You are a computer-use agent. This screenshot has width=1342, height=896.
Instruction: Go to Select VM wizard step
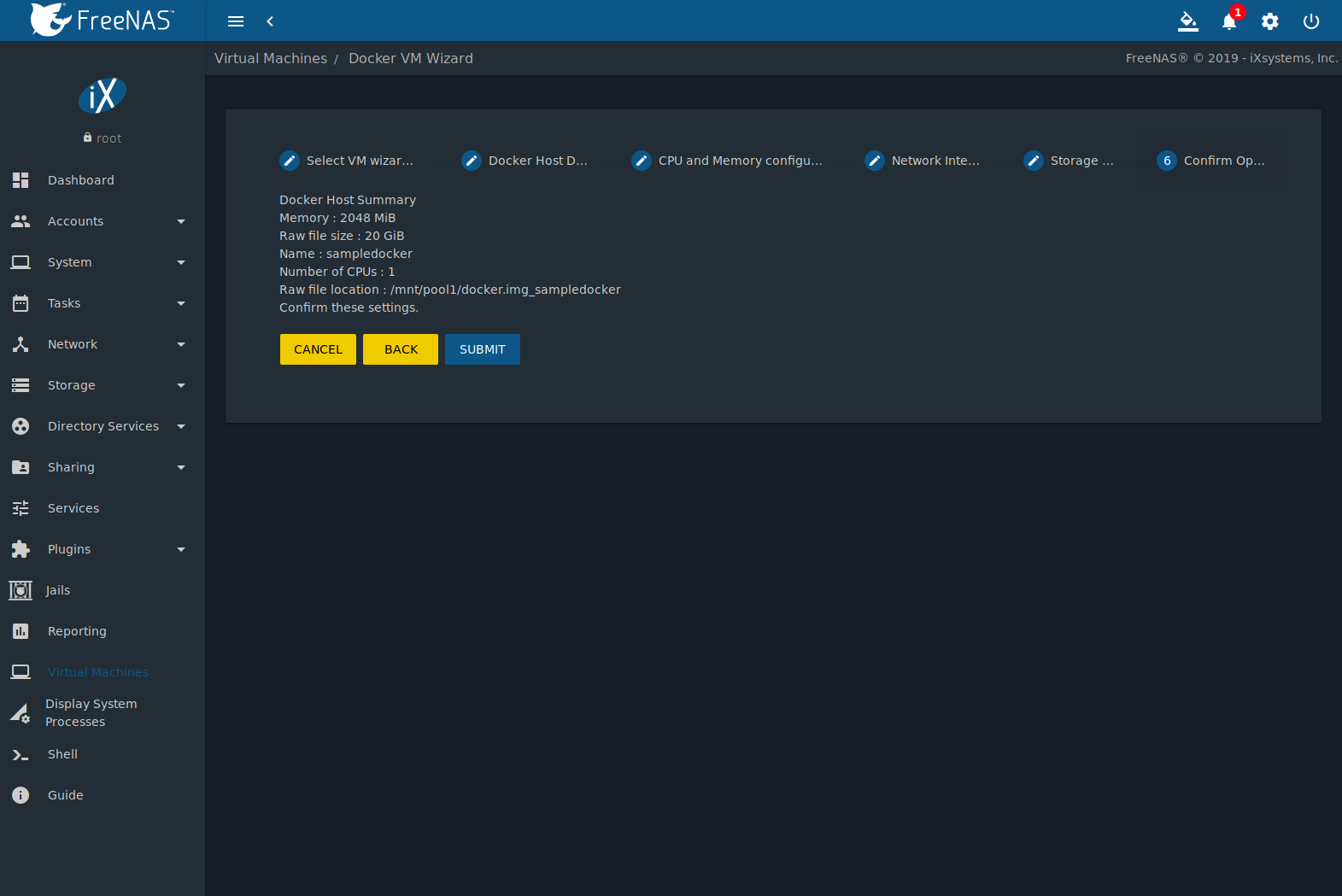coord(347,161)
